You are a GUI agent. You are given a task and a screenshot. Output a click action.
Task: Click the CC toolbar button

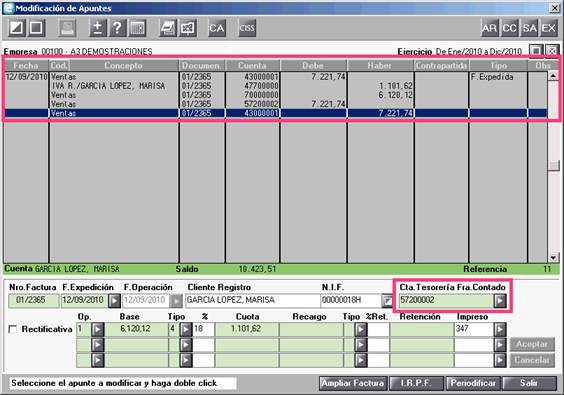click(509, 28)
